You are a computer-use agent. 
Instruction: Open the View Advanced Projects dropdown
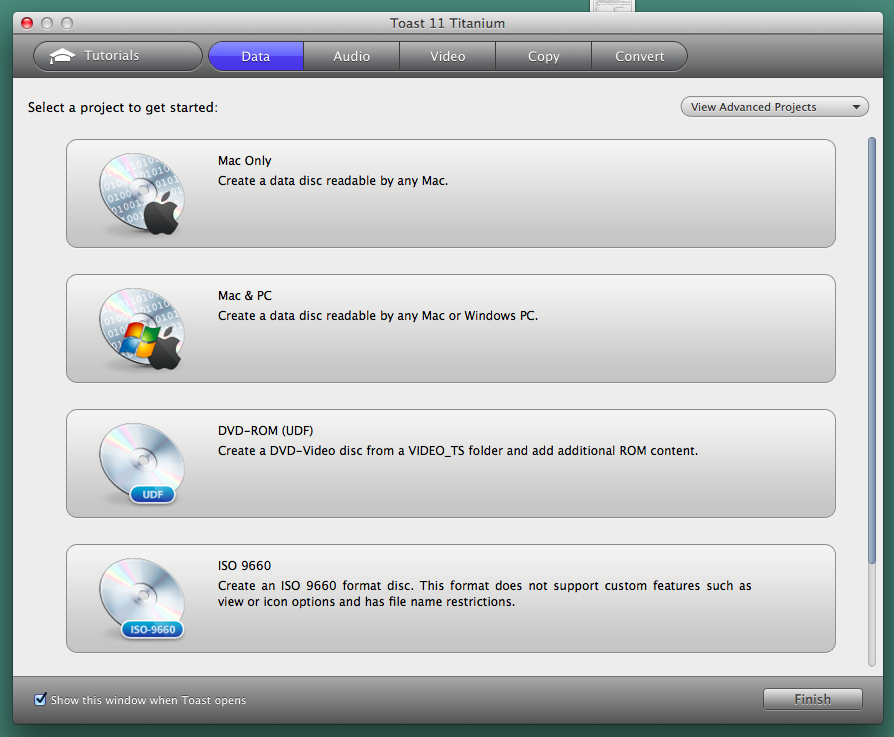tap(774, 107)
